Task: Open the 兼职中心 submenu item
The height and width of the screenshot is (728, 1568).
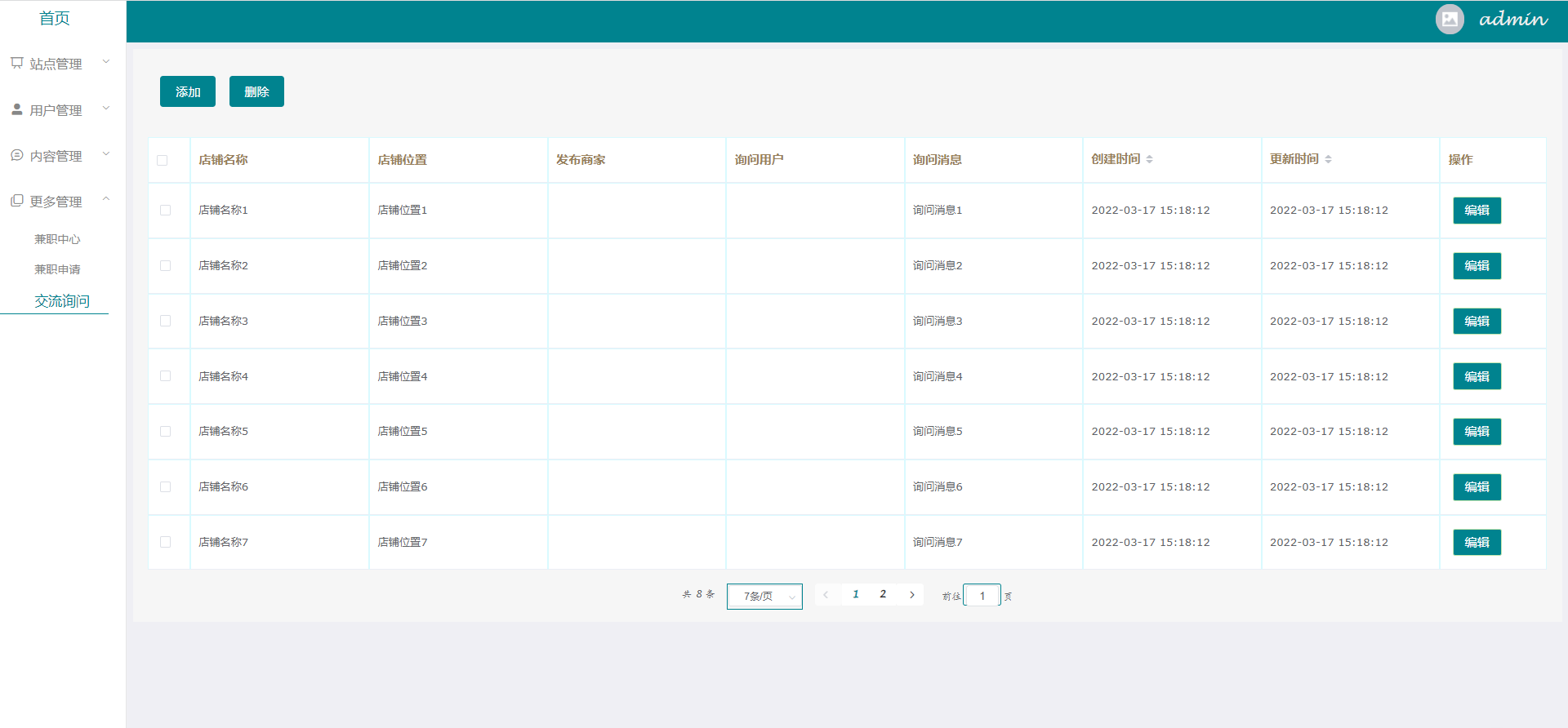Action: [x=57, y=239]
